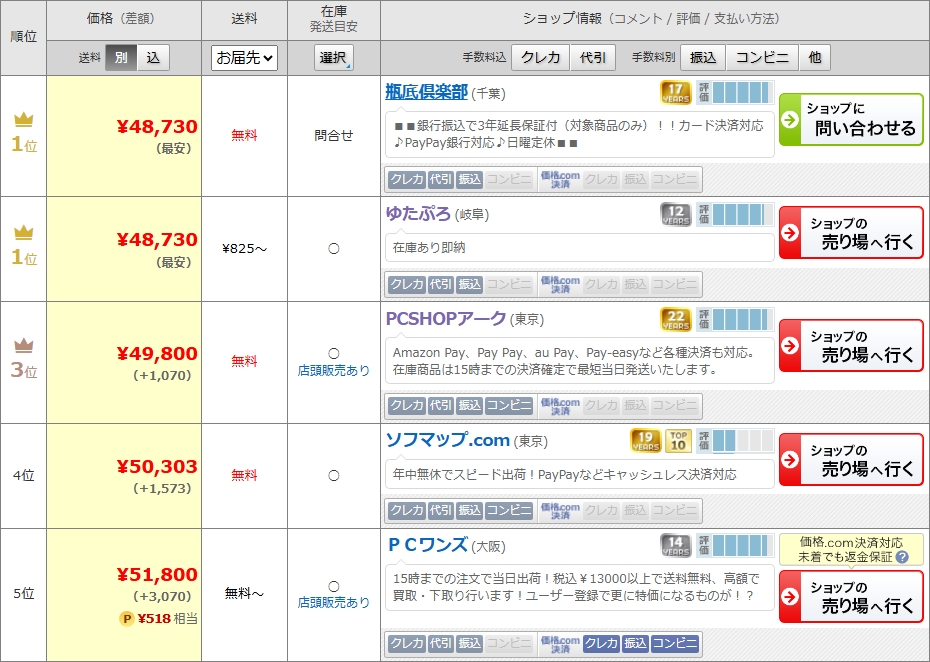The image size is (930, 662).
Task: Click 店頭販売あり link for PCSHOPアーク
Action: pos(333,370)
